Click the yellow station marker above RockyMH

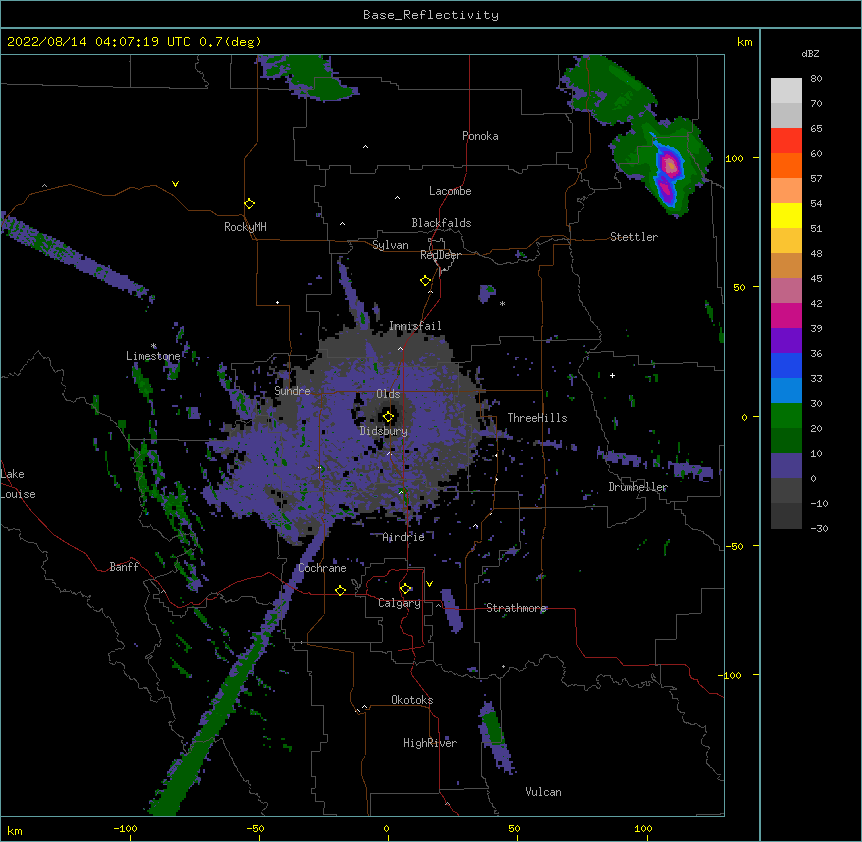click(x=249, y=204)
